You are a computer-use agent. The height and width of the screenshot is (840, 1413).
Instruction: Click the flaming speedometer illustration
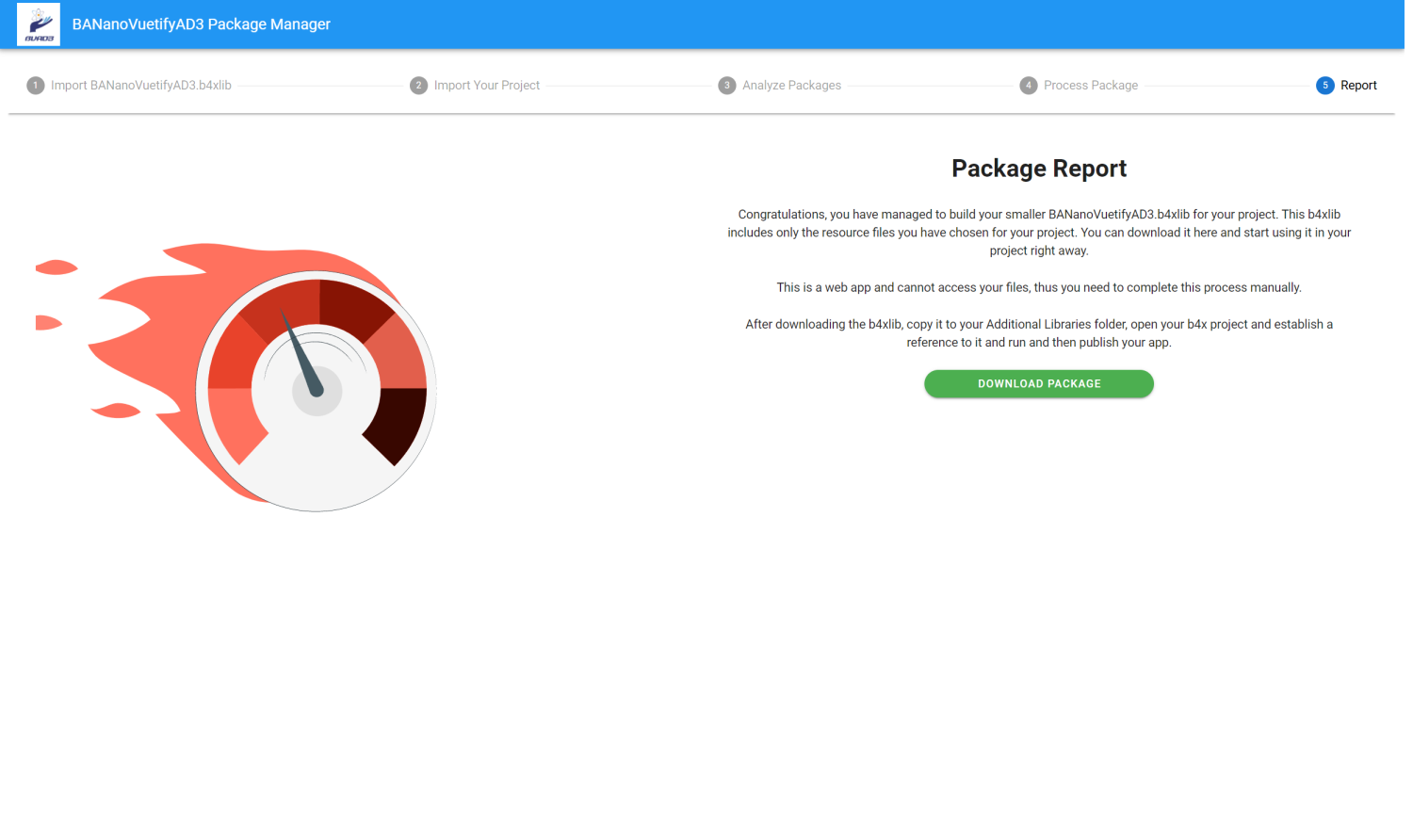tap(235, 378)
